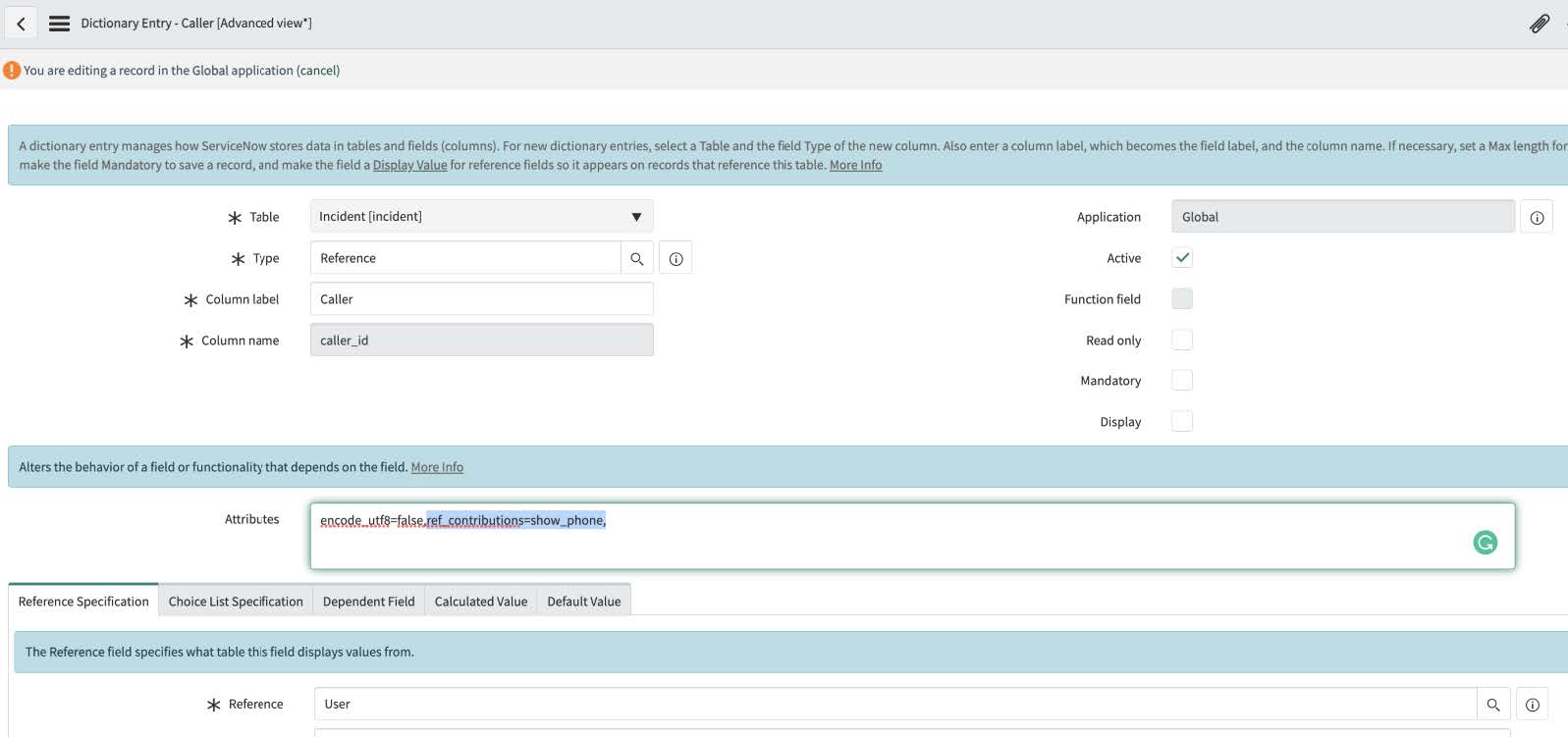The image size is (1568, 737).
Task: Toggle the Function field checkbox
Action: point(1182,299)
